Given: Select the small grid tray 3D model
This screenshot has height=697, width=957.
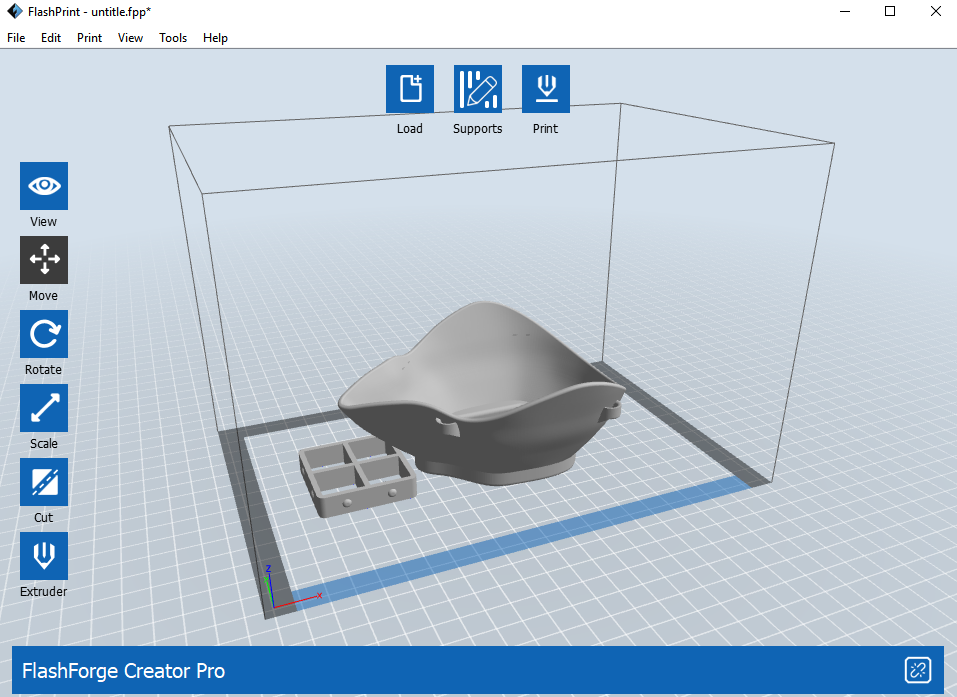Looking at the screenshot, I should (357, 477).
